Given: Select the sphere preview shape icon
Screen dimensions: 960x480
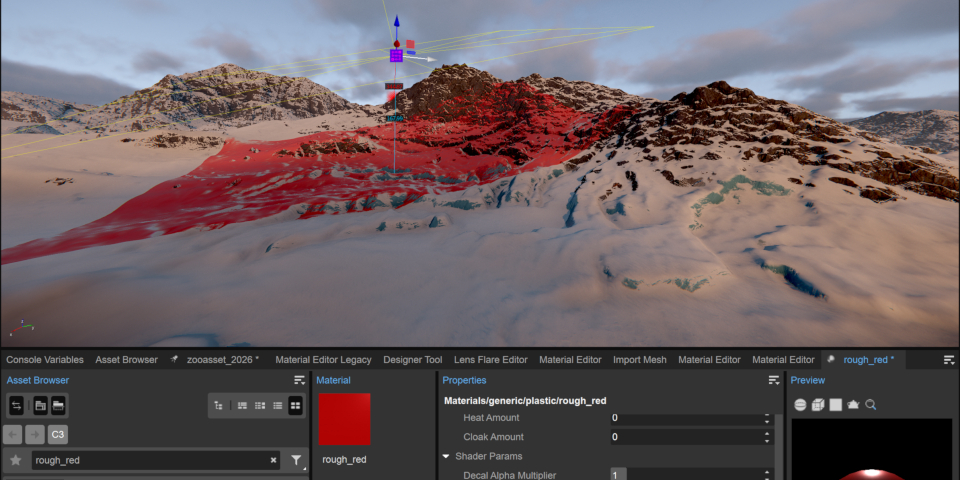Looking at the screenshot, I should [x=801, y=405].
